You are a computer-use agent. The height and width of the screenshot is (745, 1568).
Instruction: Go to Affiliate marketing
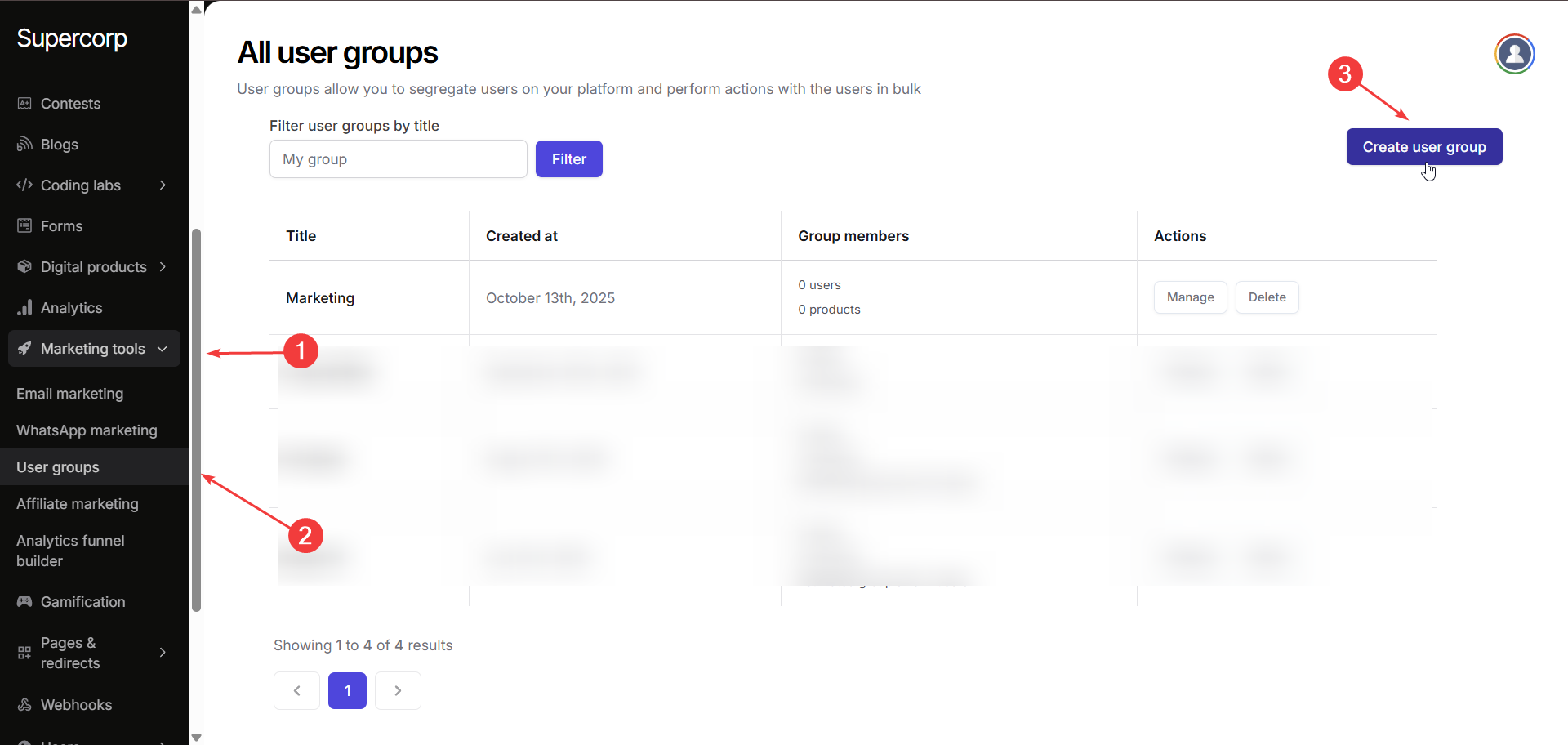pos(78,504)
